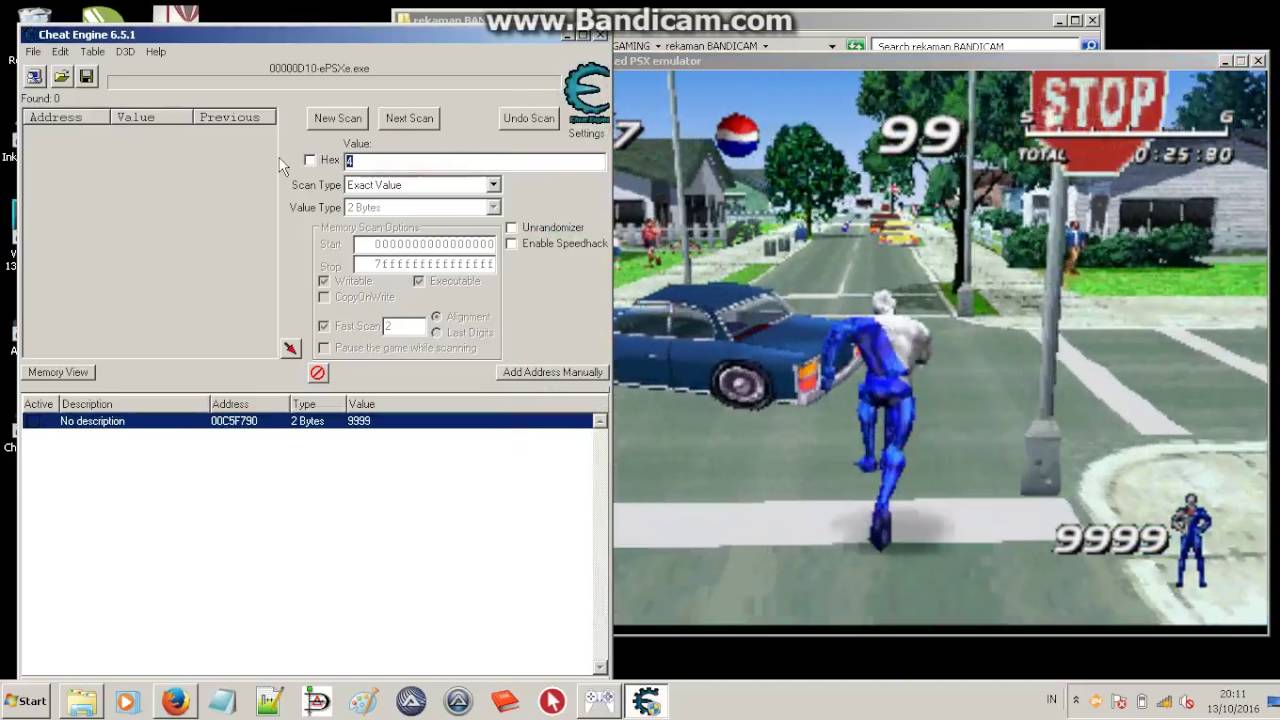1280x720 pixels.
Task: Switch to Cheat Engine taskbar icon
Action: (x=647, y=701)
